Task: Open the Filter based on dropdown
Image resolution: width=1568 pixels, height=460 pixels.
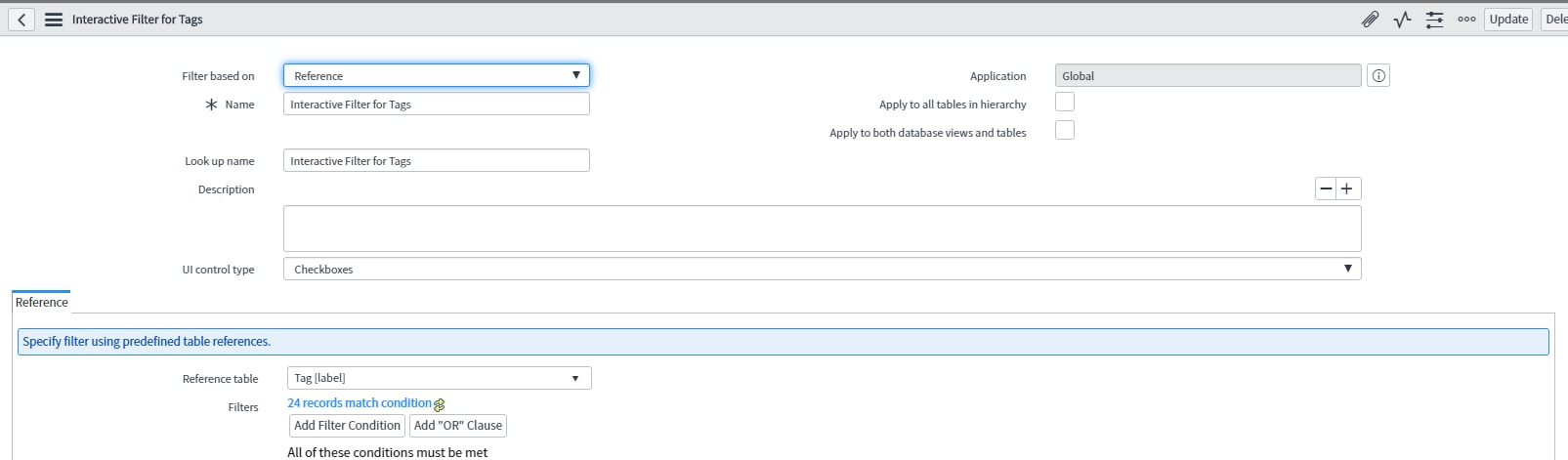Action: tap(436, 76)
